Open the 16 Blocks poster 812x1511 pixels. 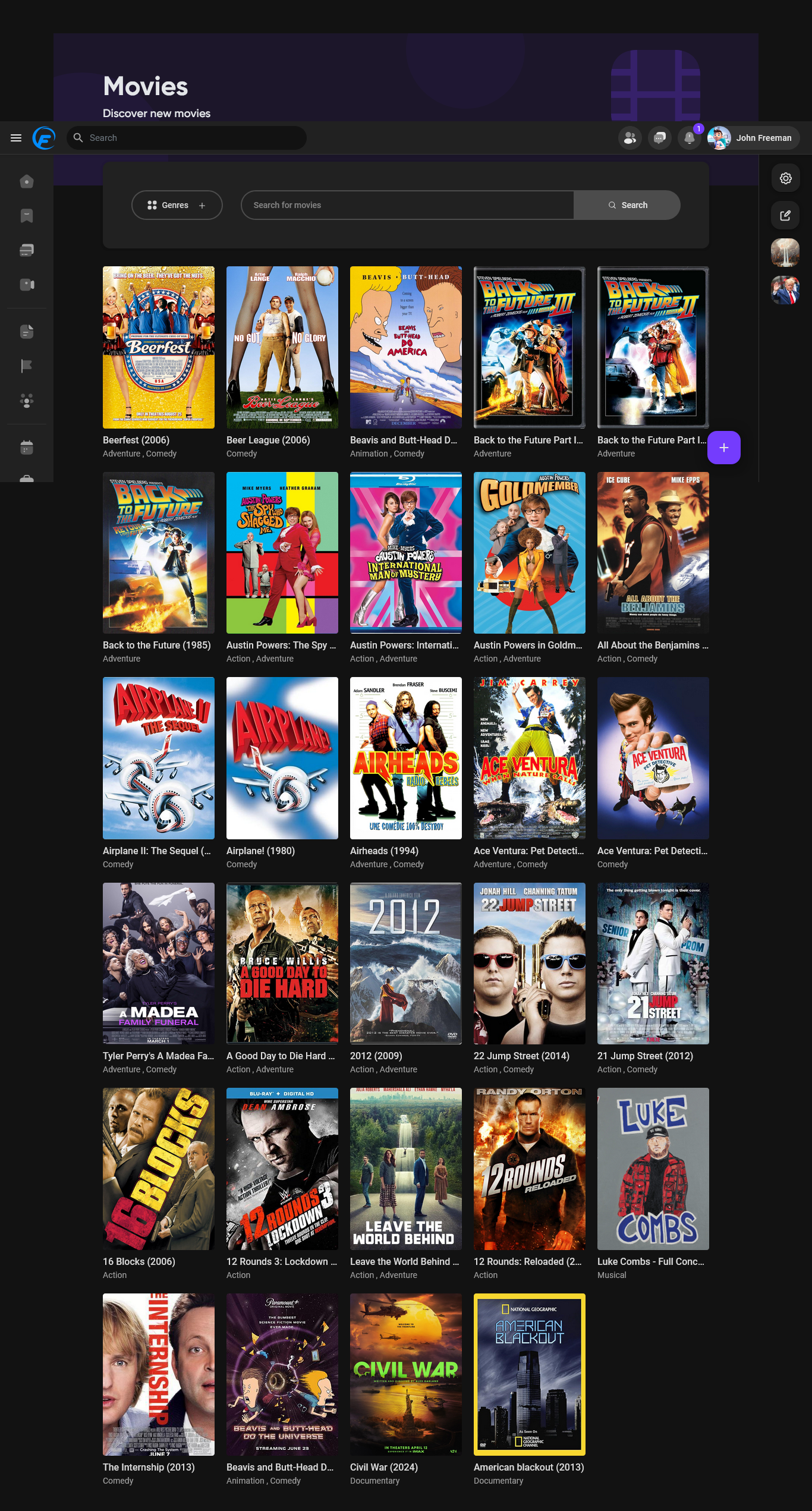tap(159, 1169)
